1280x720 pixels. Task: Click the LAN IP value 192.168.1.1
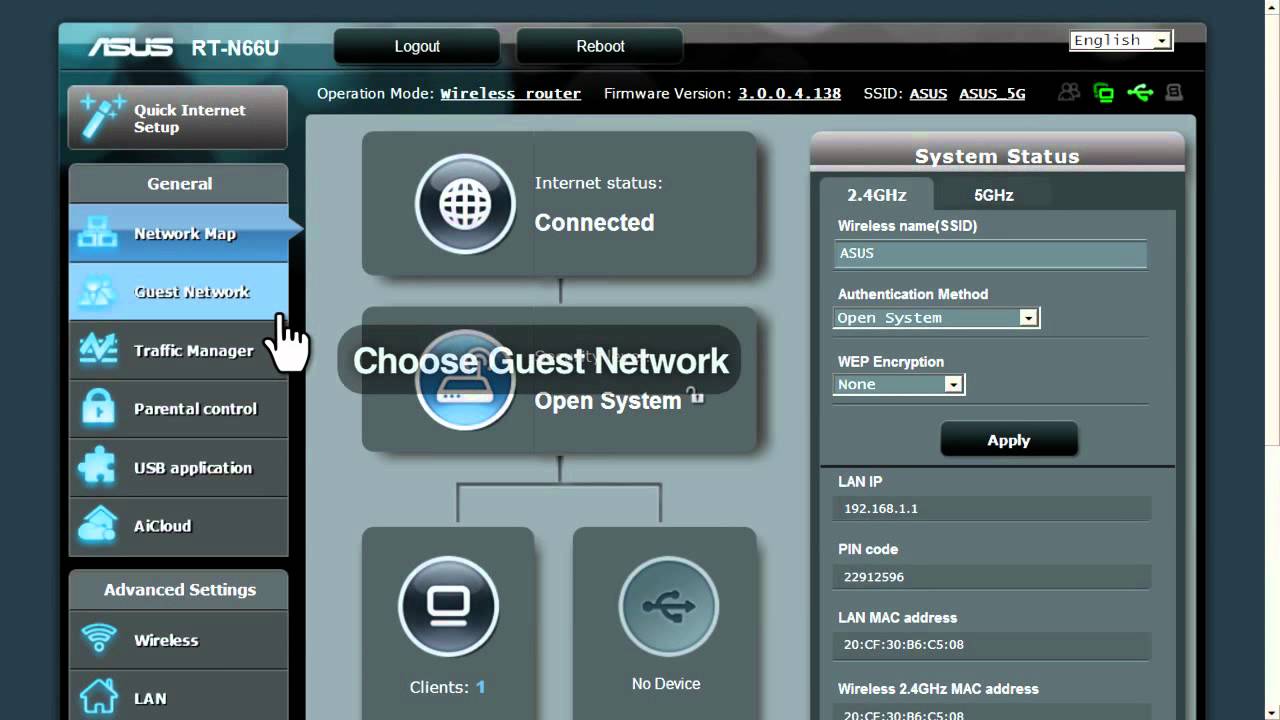[880, 508]
